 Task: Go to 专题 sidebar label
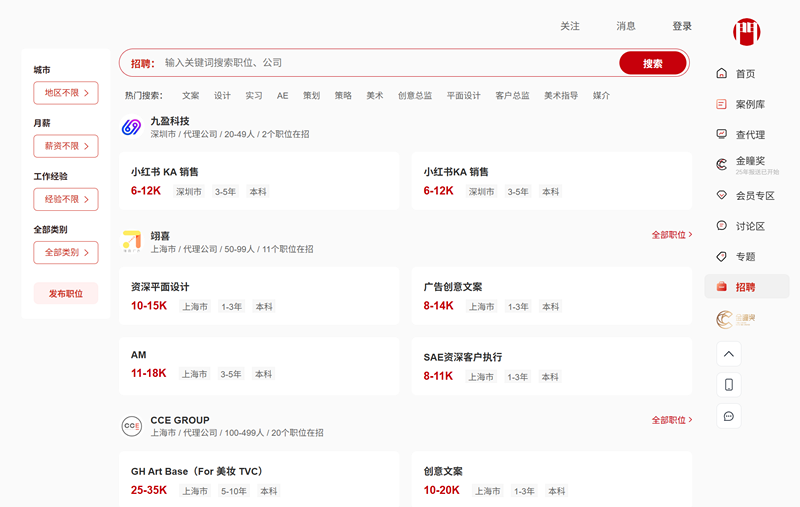745,257
